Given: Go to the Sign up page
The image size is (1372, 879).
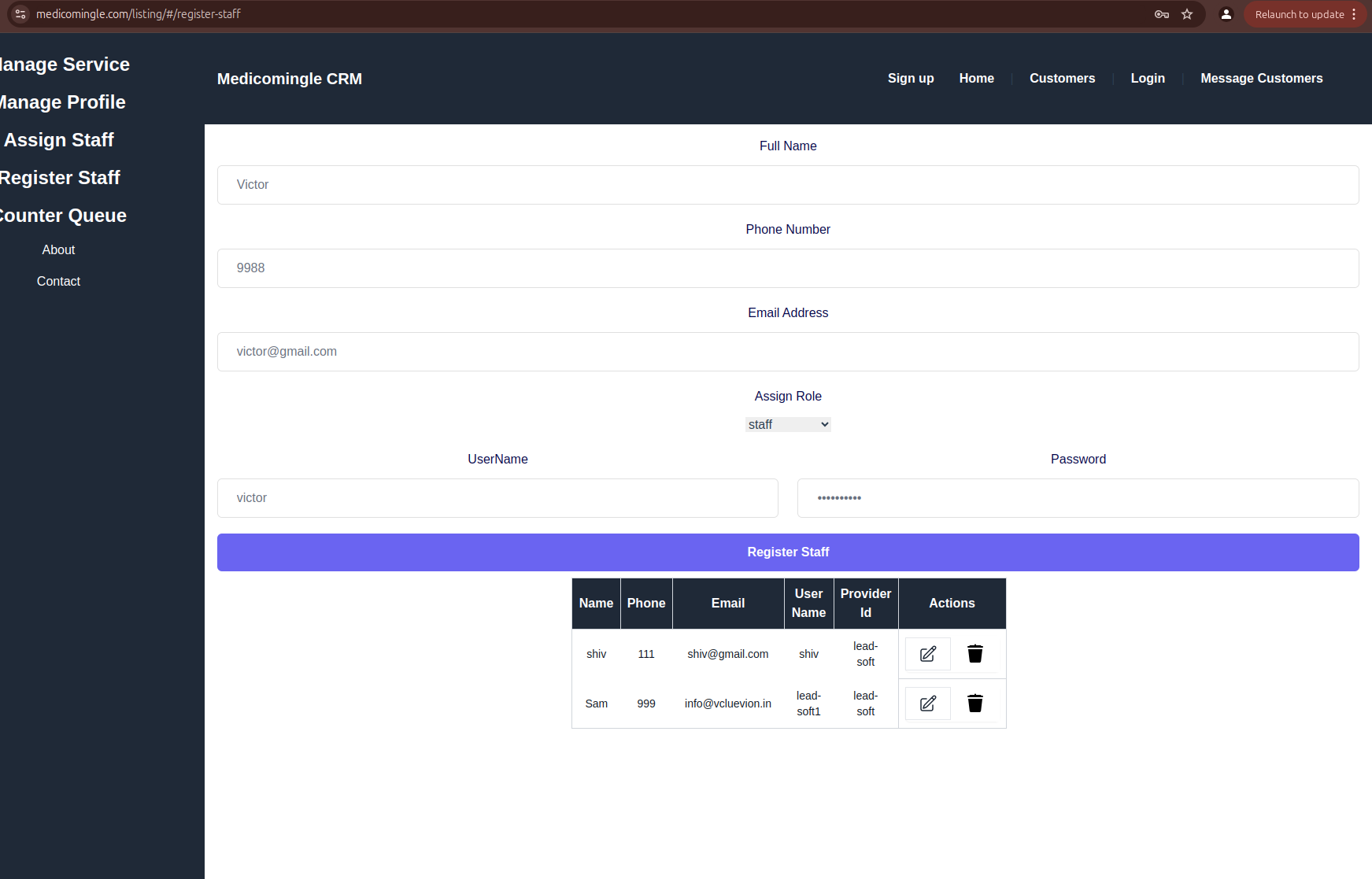Looking at the screenshot, I should coord(910,78).
